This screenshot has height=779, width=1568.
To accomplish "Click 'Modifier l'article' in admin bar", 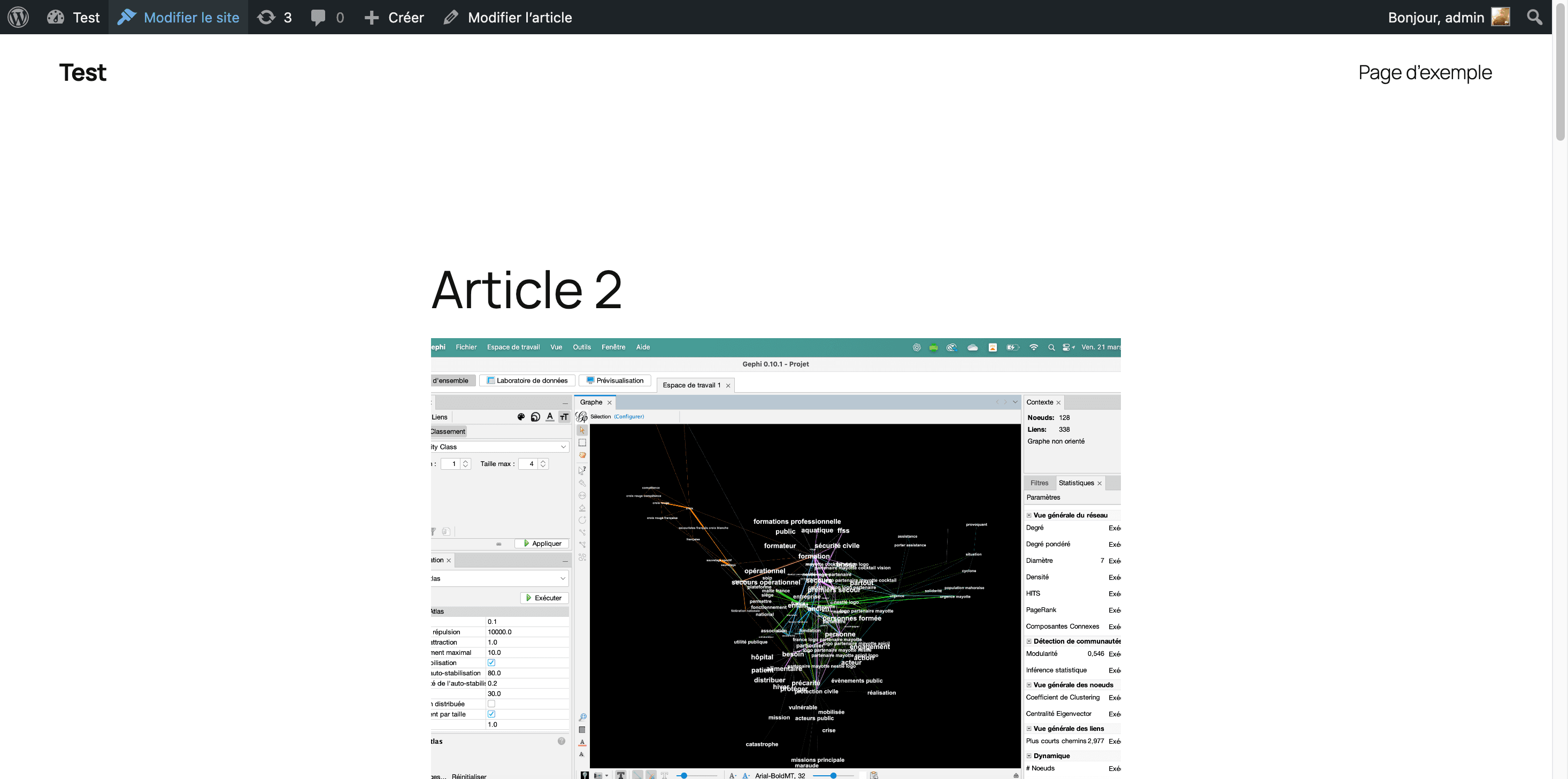I will (x=508, y=17).
